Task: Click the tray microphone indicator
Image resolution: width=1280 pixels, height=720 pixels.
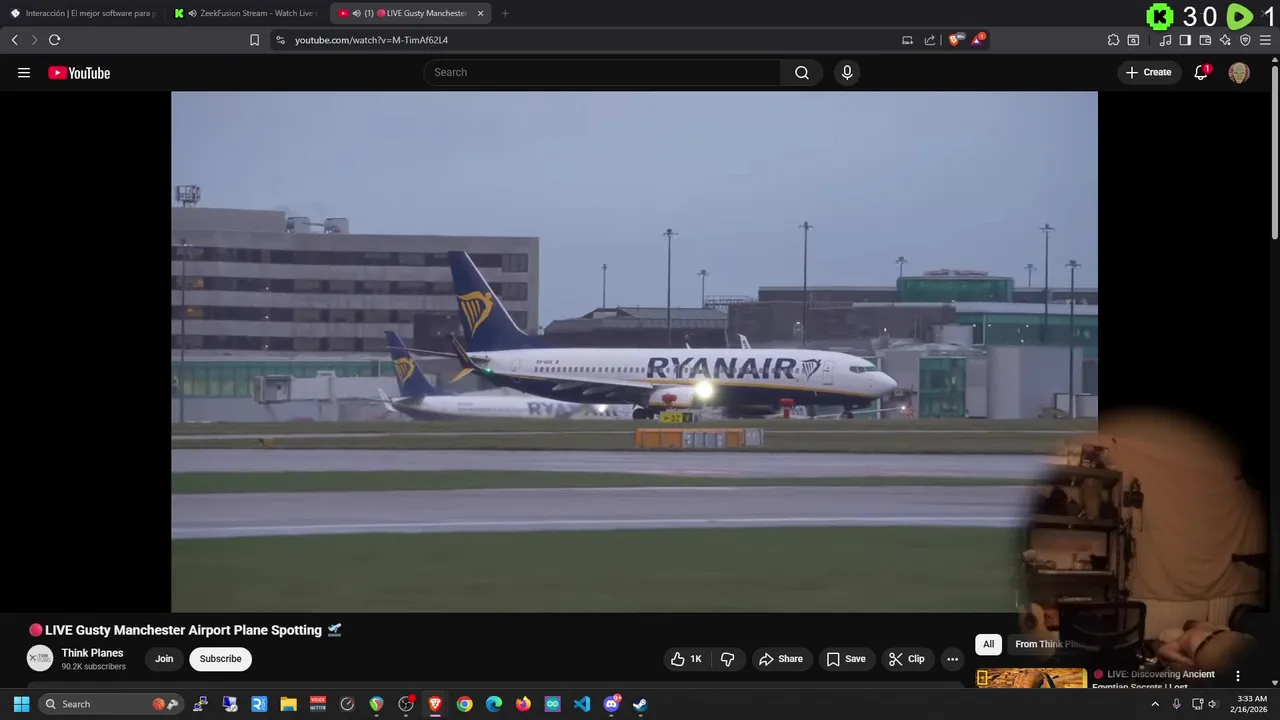Action: click(1177, 704)
